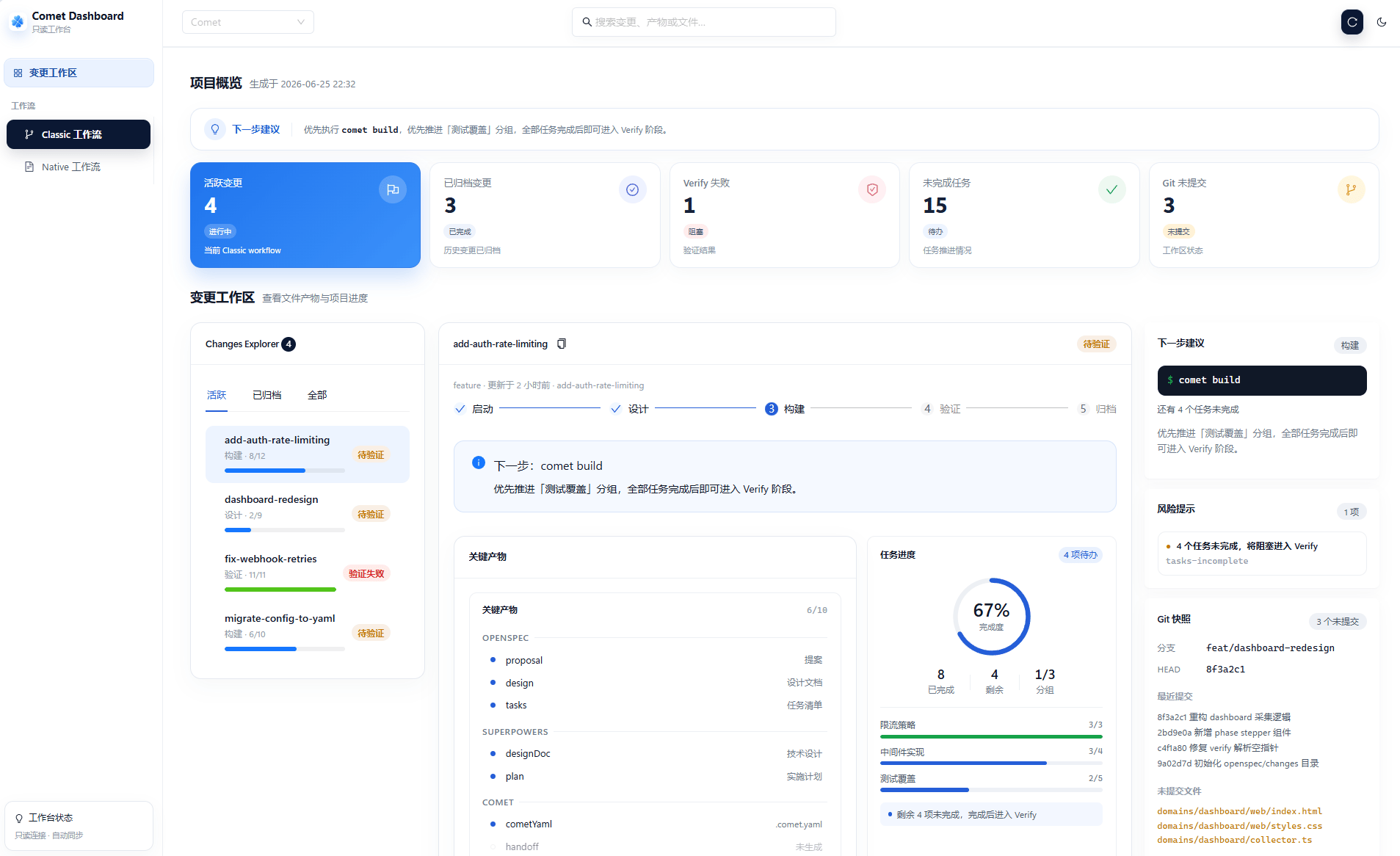Click the grid icon beside 变更工作区
The height and width of the screenshot is (856, 1400).
18,73
